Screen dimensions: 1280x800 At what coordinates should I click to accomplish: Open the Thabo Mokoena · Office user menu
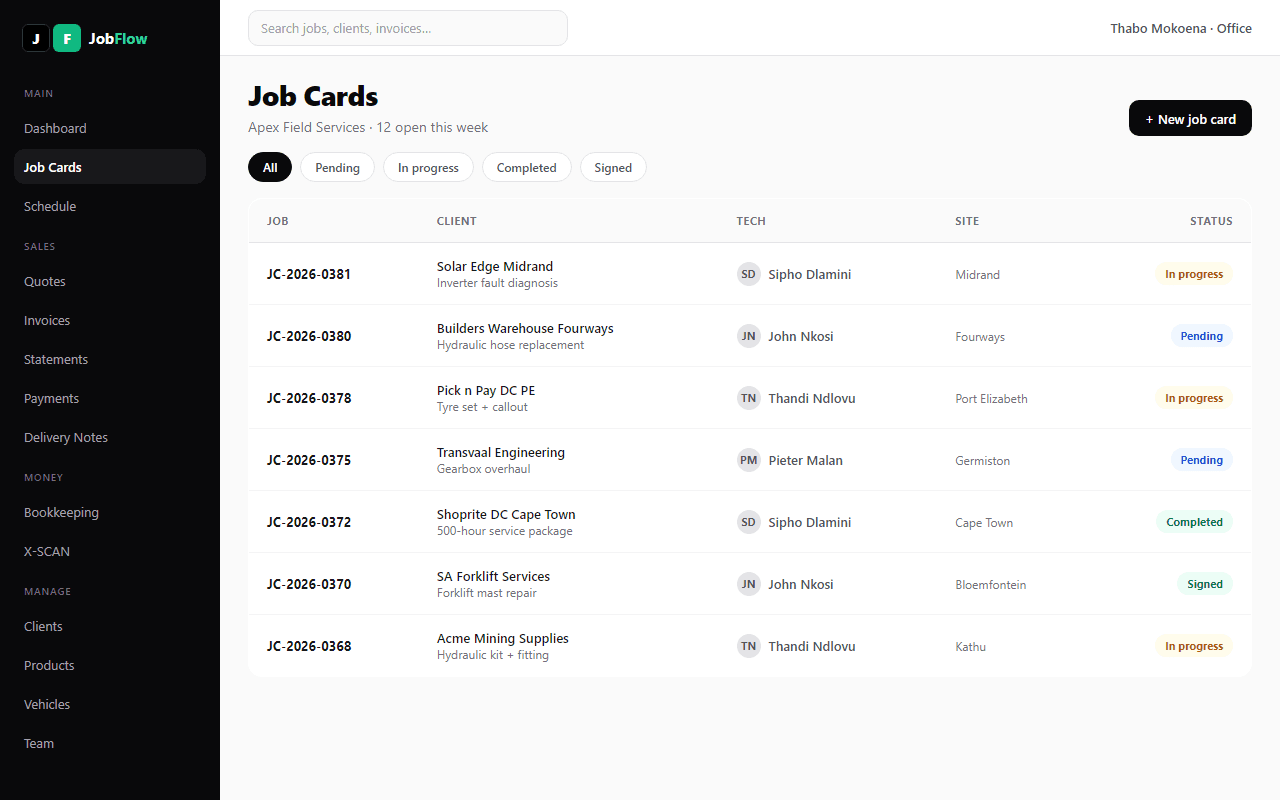click(1181, 28)
